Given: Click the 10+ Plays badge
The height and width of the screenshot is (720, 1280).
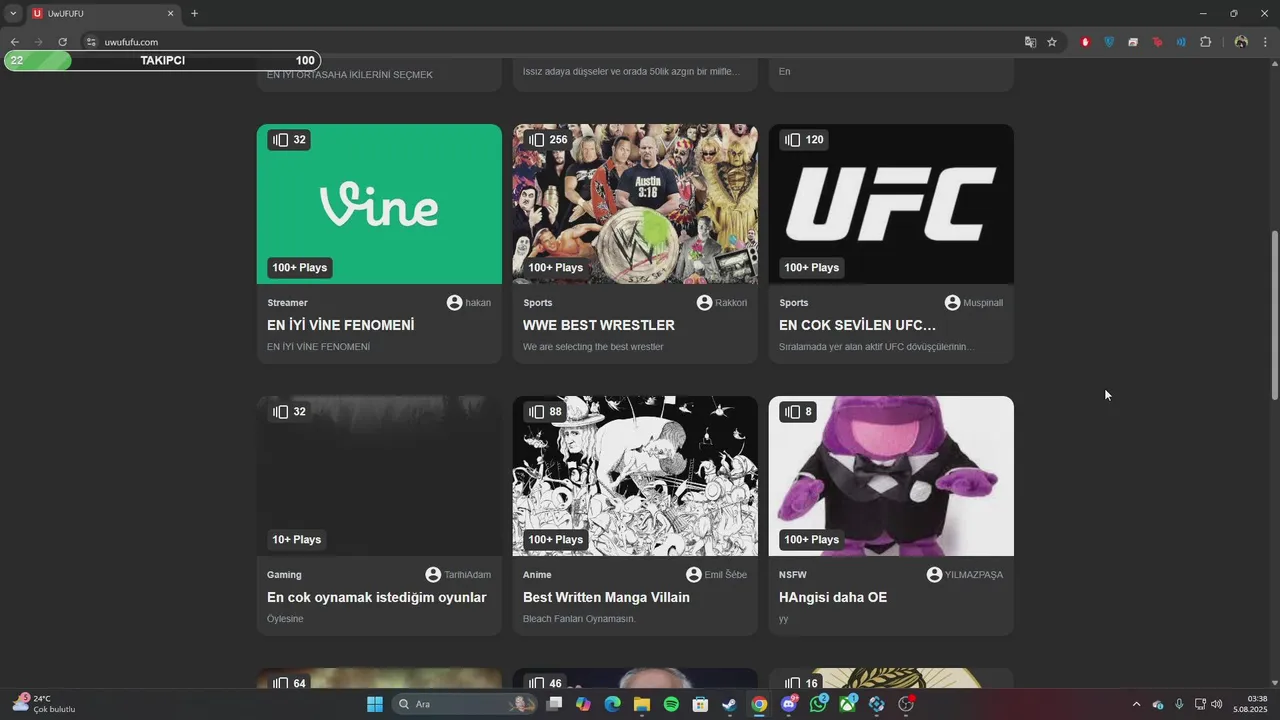Looking at the screenshot, I should click(x=297, y=540).
